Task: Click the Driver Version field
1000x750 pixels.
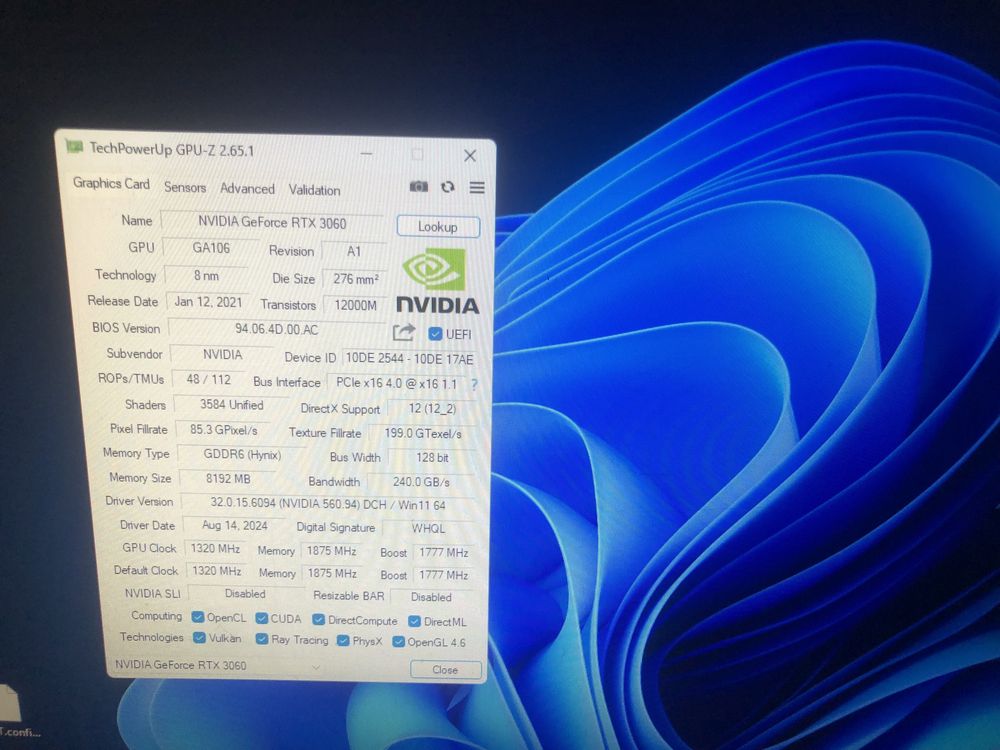Action: pos(328,504)
